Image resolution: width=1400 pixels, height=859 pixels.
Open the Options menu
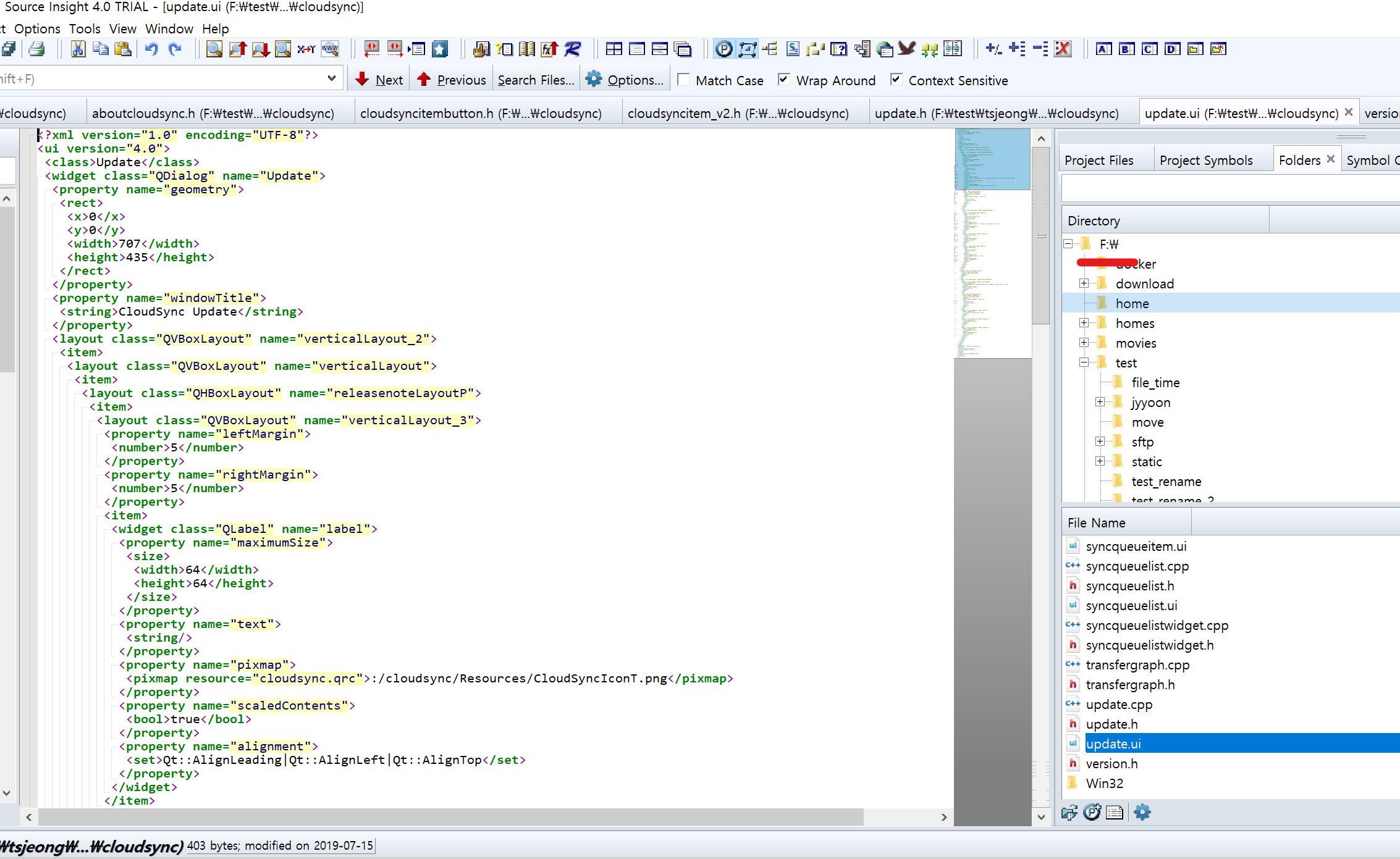click(37, 29)
